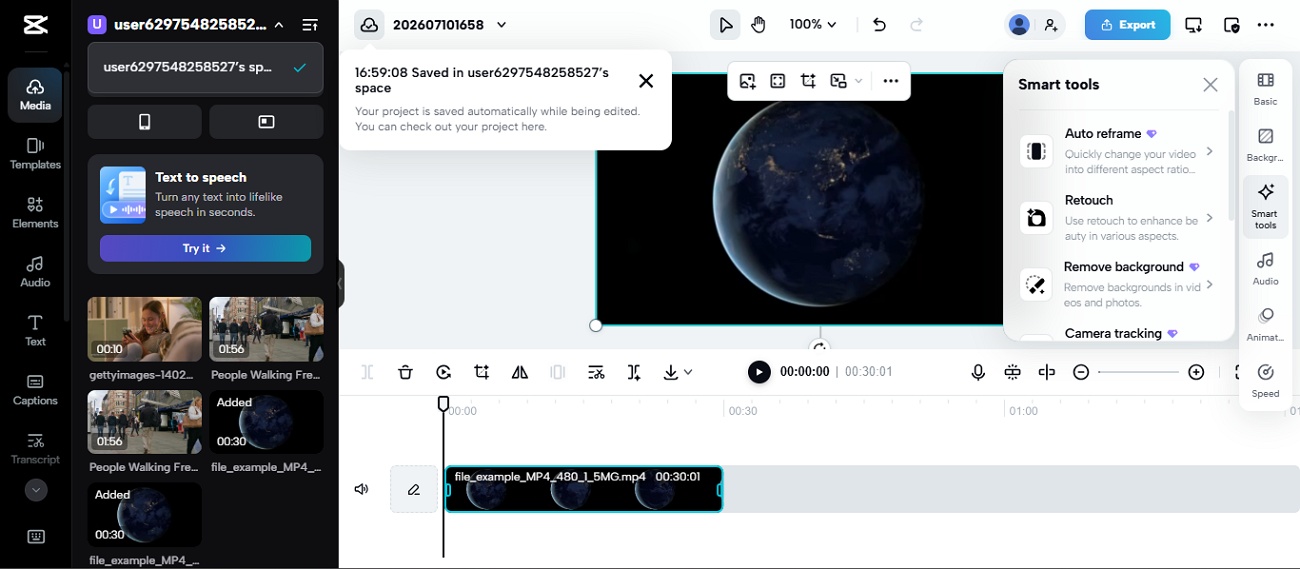
Task: Expand more sidebar items chevron
Action: pos(36,490)
